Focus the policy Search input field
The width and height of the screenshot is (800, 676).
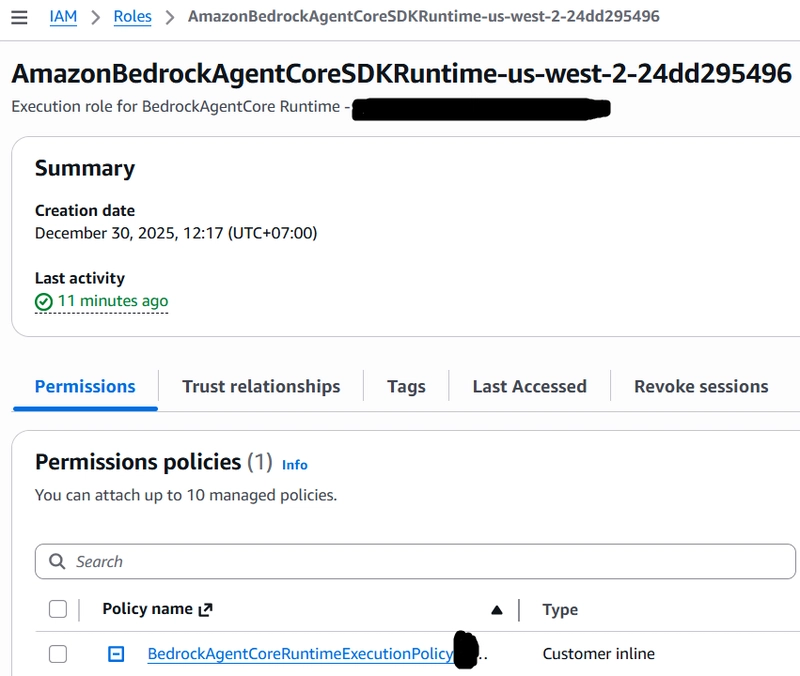[x=420, y=562]
